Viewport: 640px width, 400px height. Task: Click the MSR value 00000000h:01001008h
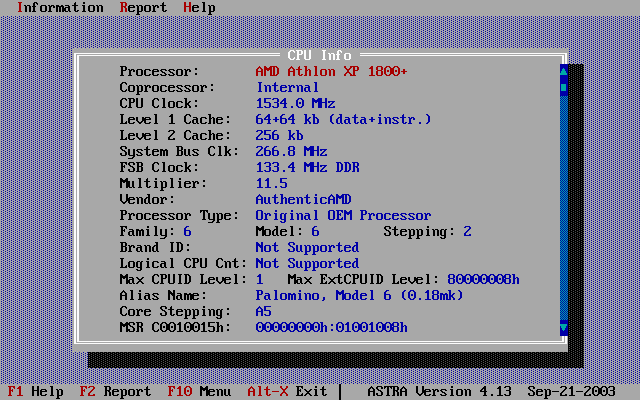pos(331,327)
